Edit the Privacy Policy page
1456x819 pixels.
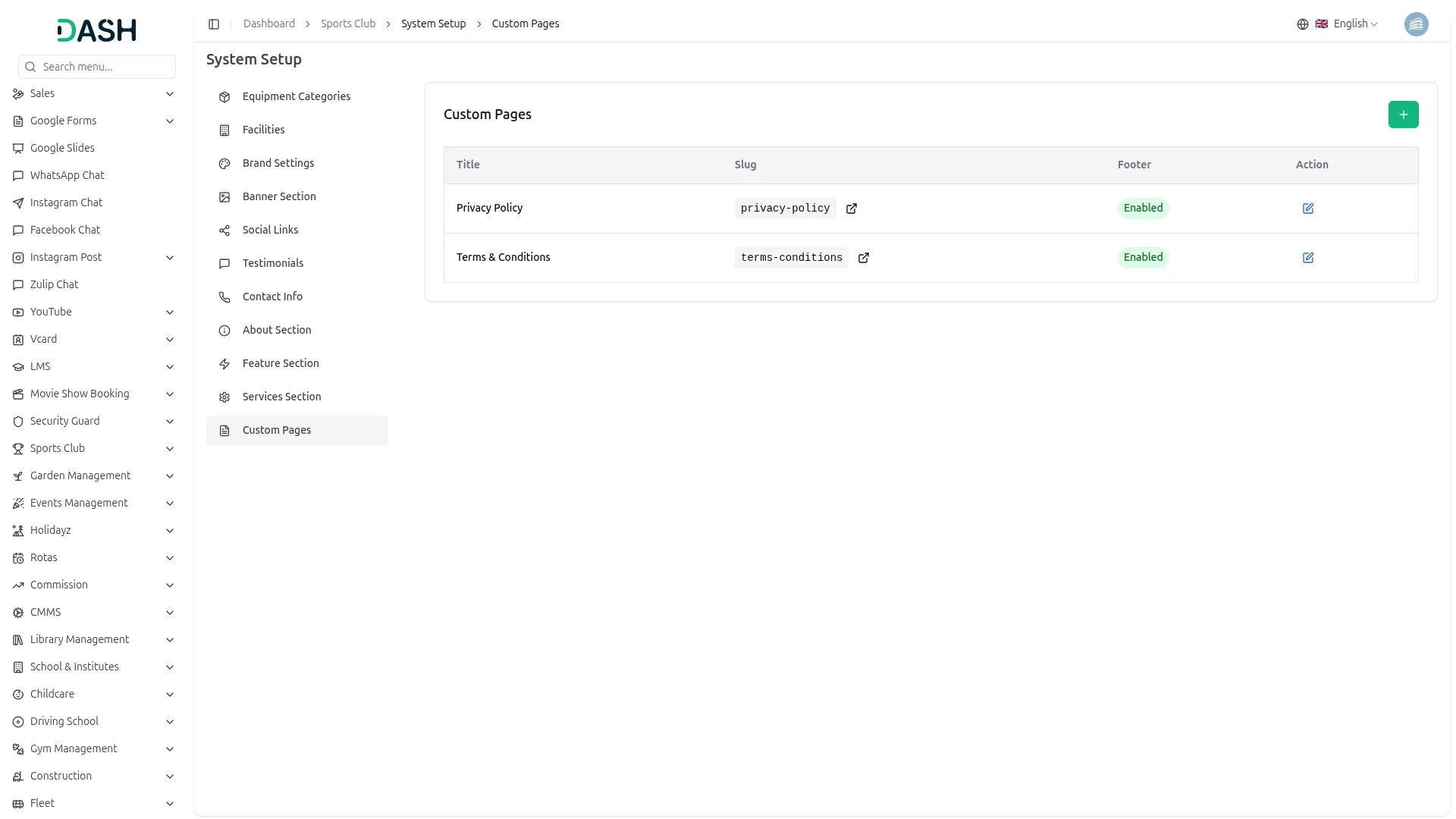(x=1307, y=209)
